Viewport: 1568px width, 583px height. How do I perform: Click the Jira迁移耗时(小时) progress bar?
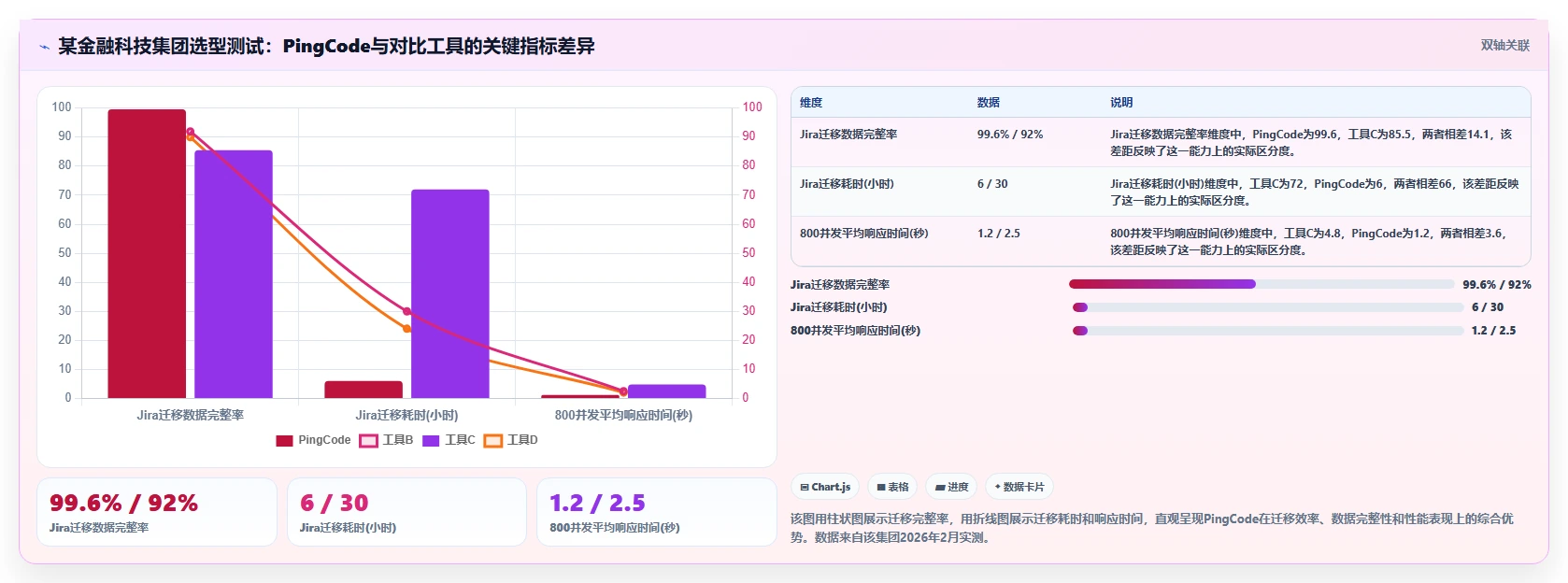(x=1268, y=307)
